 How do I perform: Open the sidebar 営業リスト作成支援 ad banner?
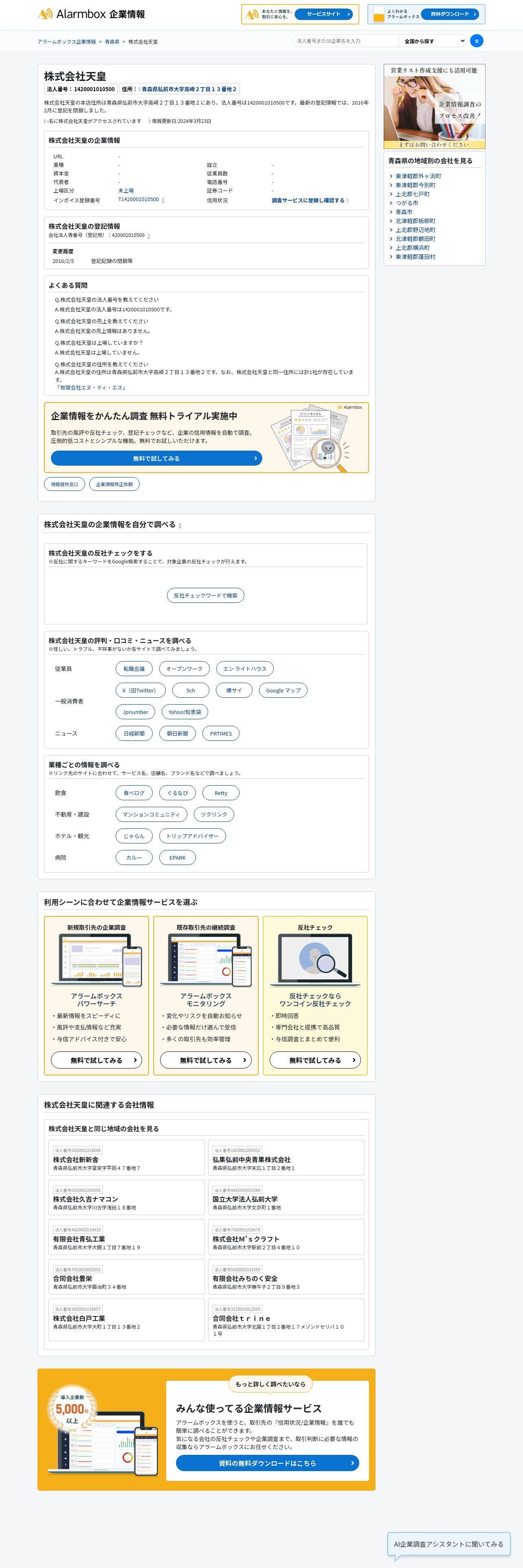point(435,107)
